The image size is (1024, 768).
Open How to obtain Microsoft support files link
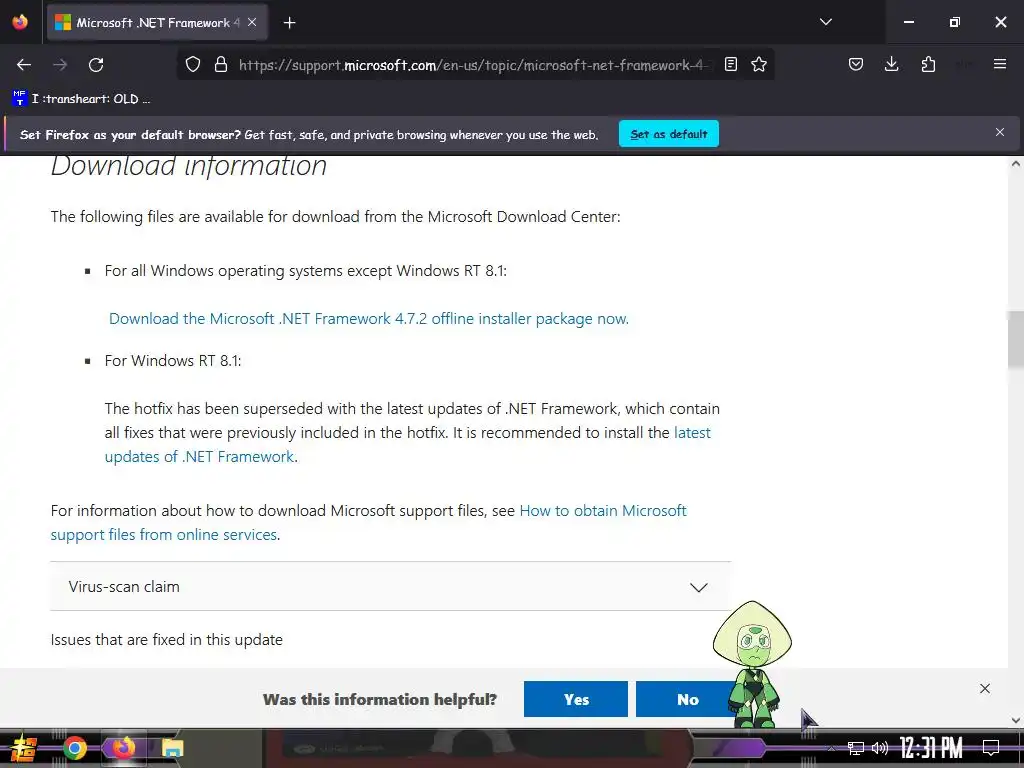368,522
